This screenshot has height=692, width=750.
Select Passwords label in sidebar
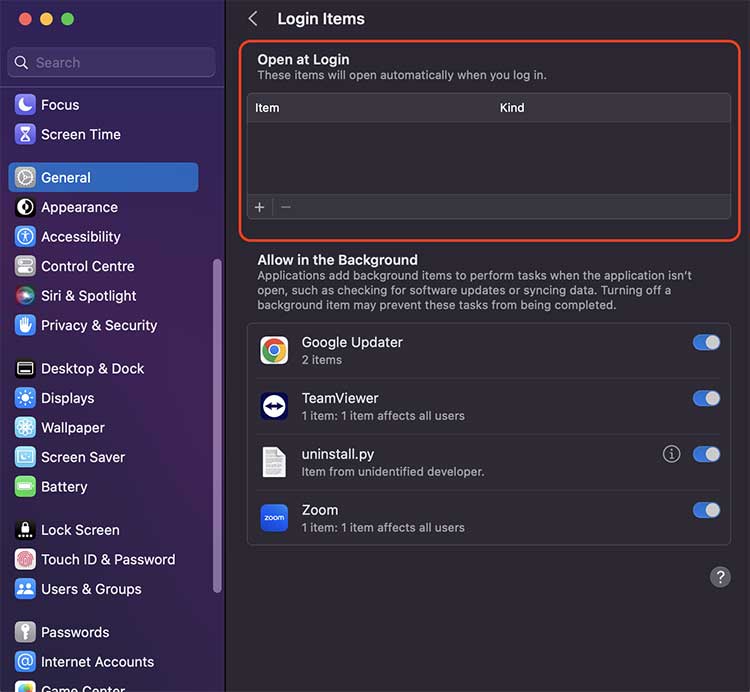click(x=75, y=632)
